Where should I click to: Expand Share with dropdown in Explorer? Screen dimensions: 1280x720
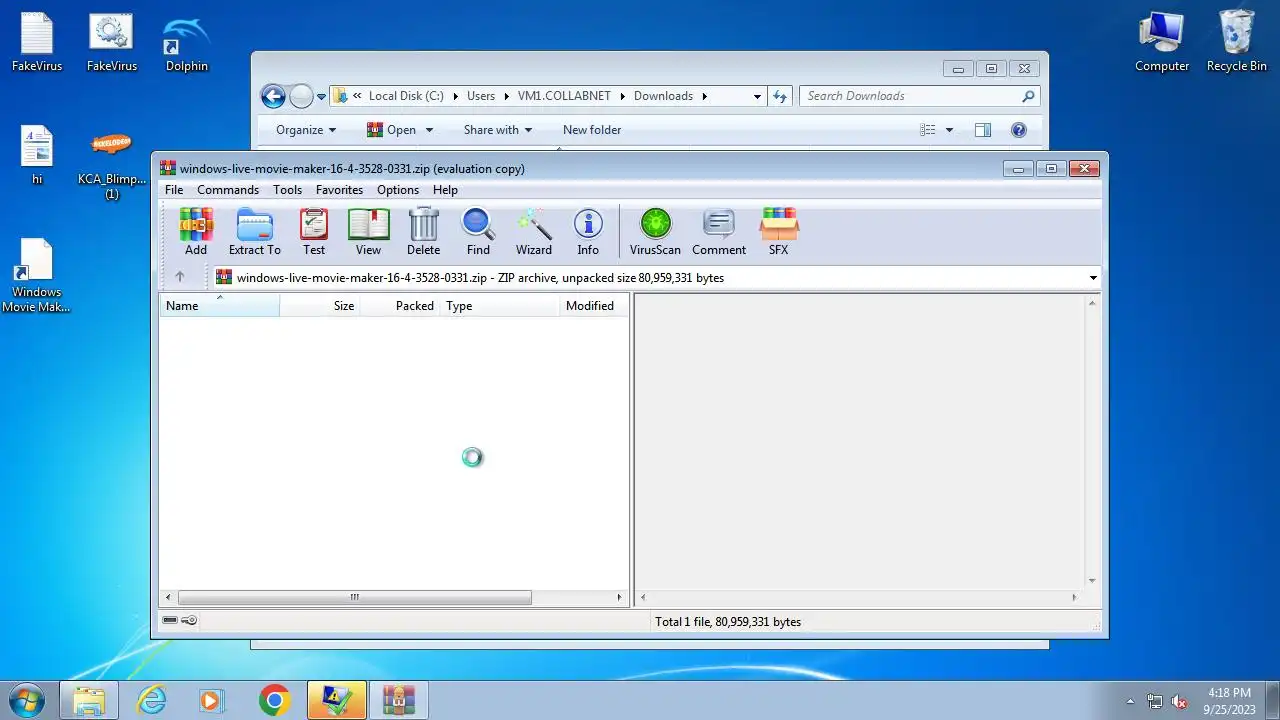[x=498, y=130]
